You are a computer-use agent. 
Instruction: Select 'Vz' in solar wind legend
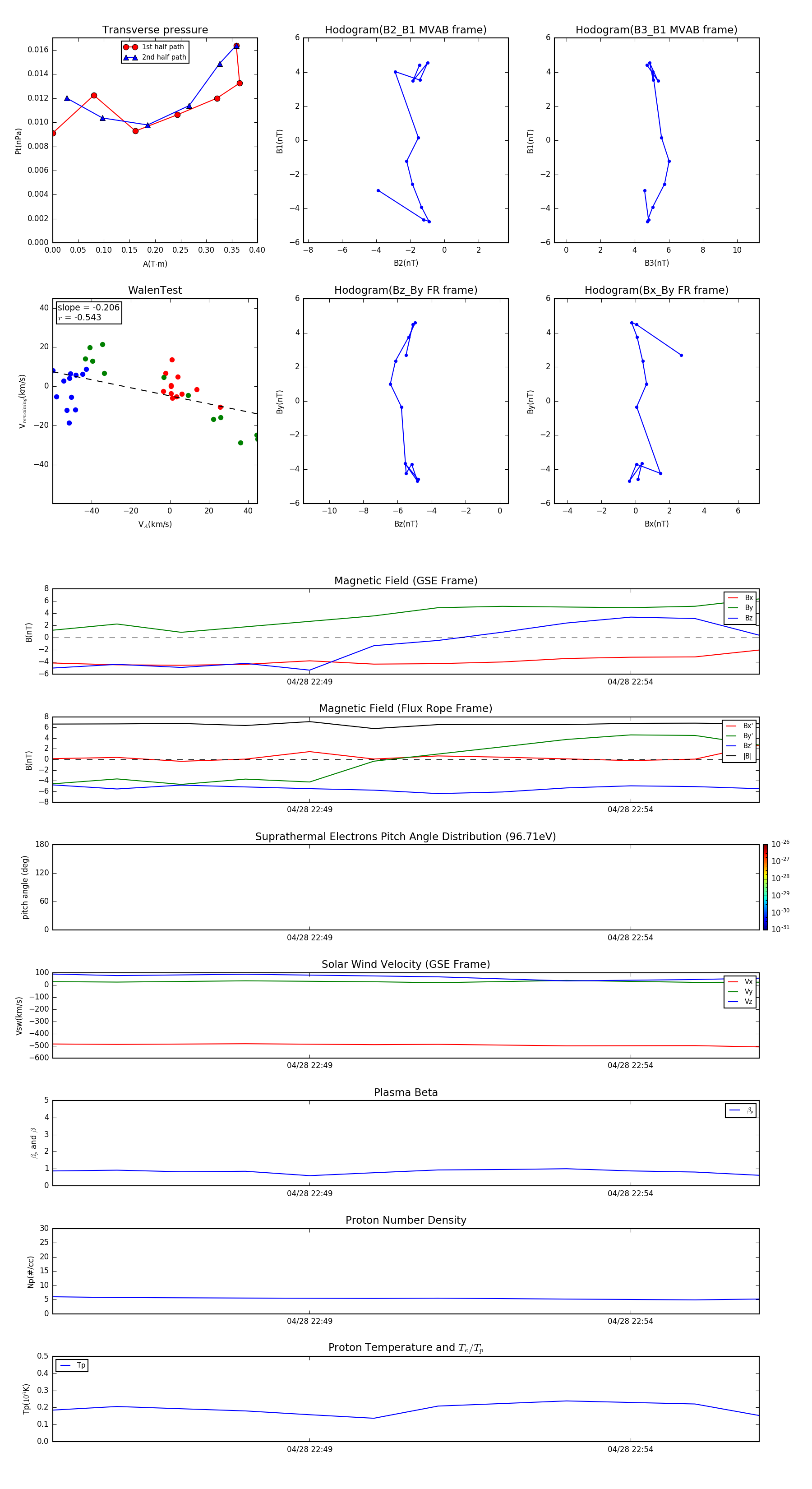point(741,1002)
